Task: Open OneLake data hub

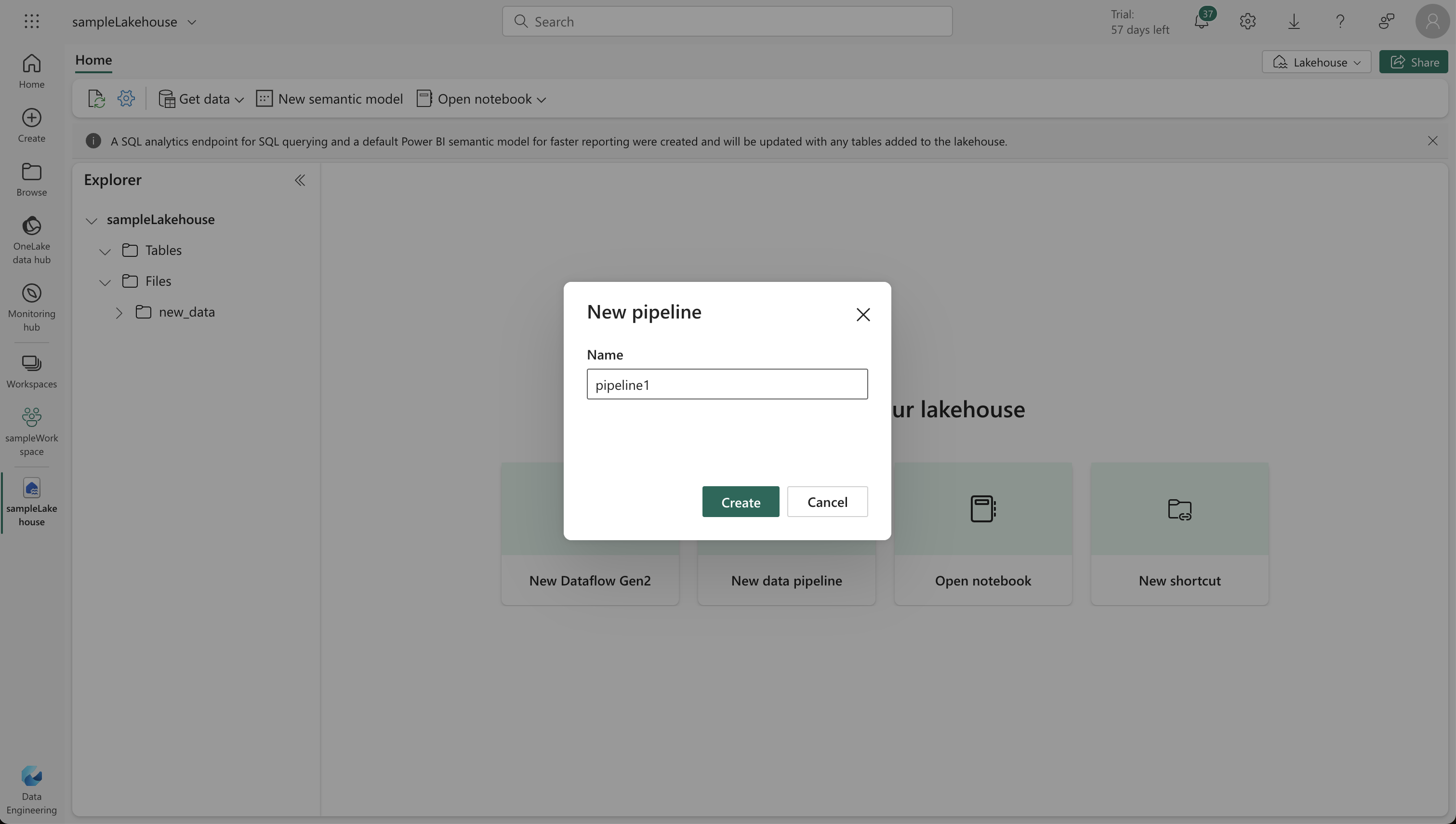Action: point(32,240)
